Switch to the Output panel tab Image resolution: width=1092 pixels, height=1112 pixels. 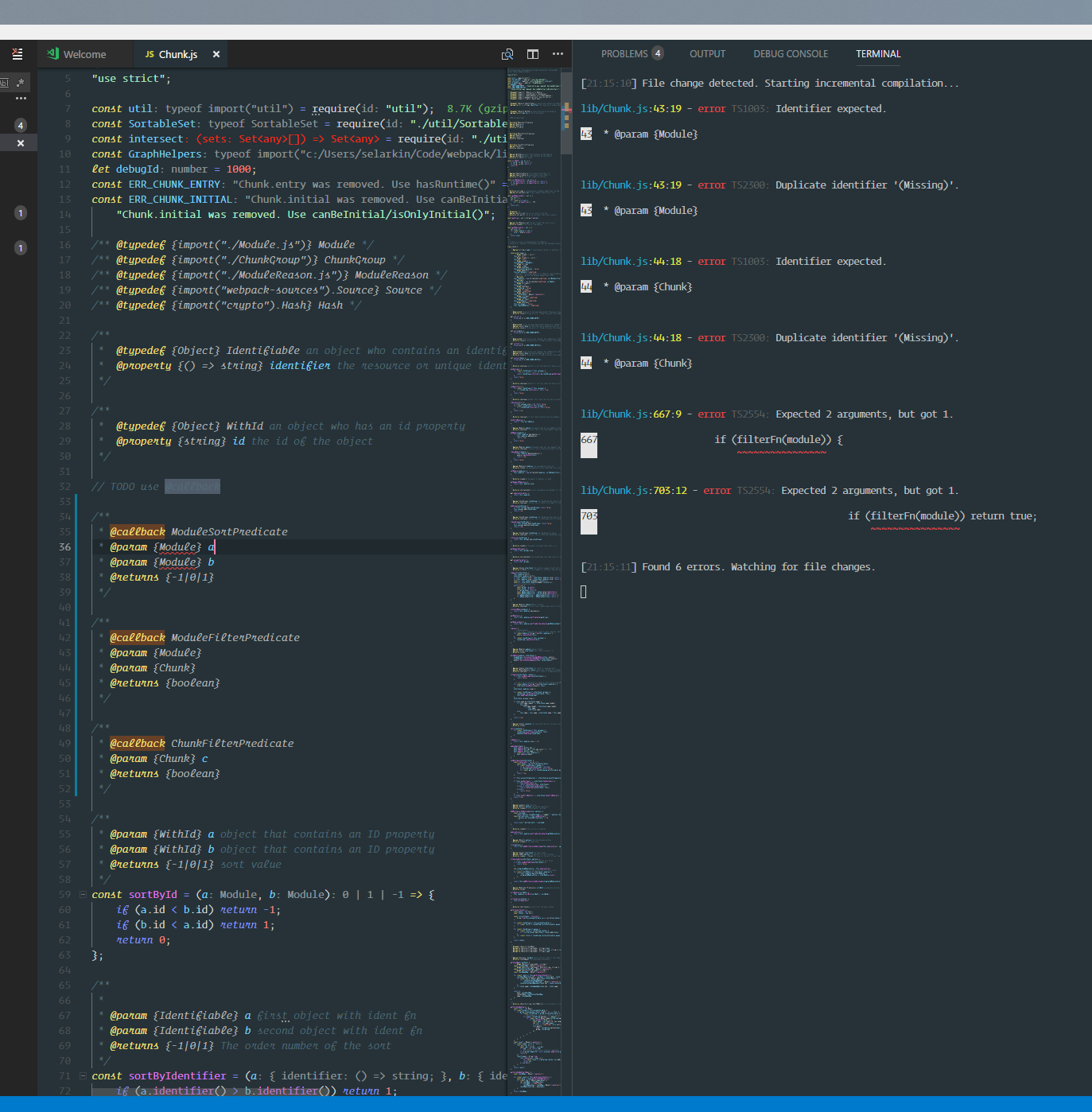[707, 54]
